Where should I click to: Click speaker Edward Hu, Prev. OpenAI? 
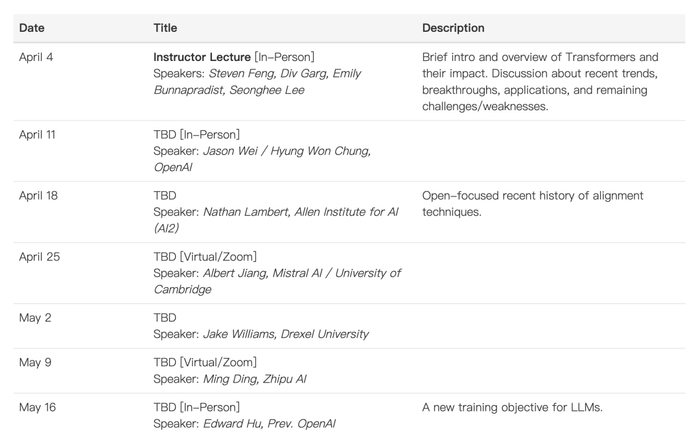(268, 424)
